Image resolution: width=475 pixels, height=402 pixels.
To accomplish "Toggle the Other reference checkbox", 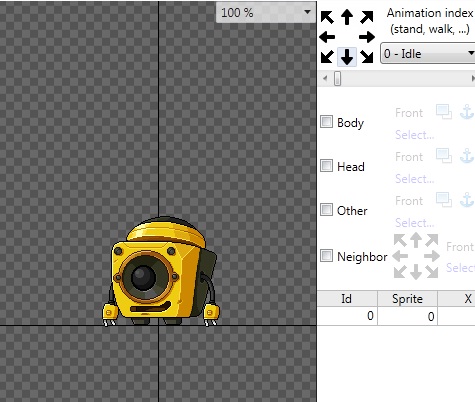I will tap(326, 210).
